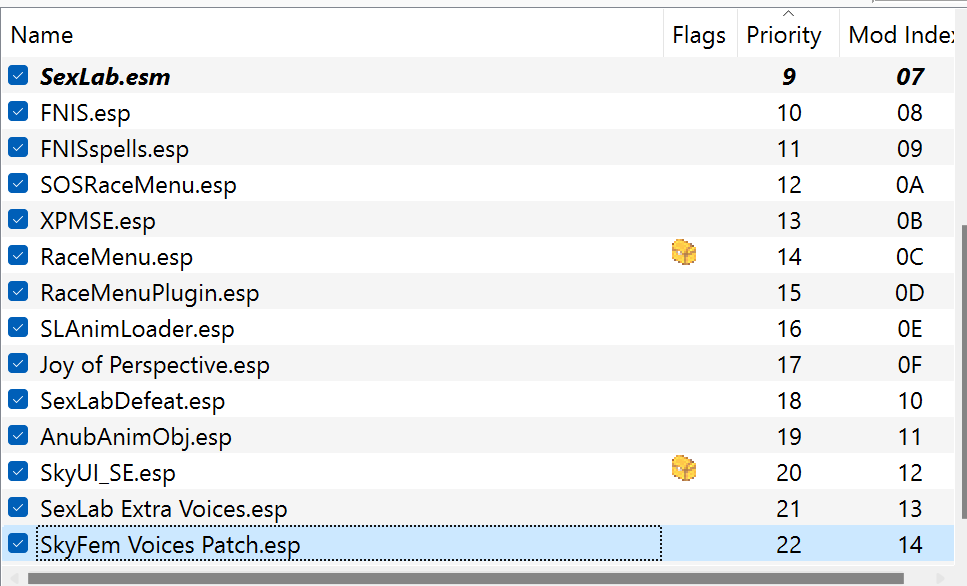Screen dimensions: 967x586
Task: Click the horizontal scrollbar thumb of plugin list
Action: click(466, 579)
